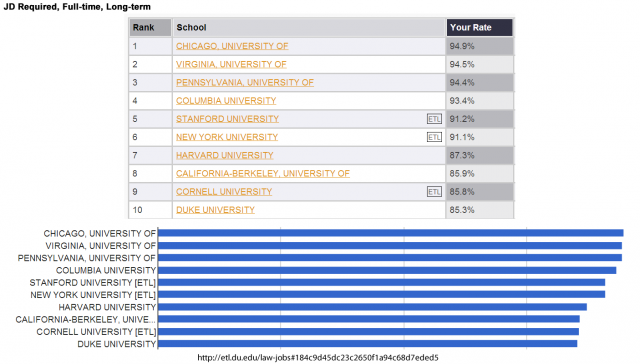Click chart label VIRGINIA, UNIVERSITY OF
Screen dimensions: 640x364
coord(100,246)
